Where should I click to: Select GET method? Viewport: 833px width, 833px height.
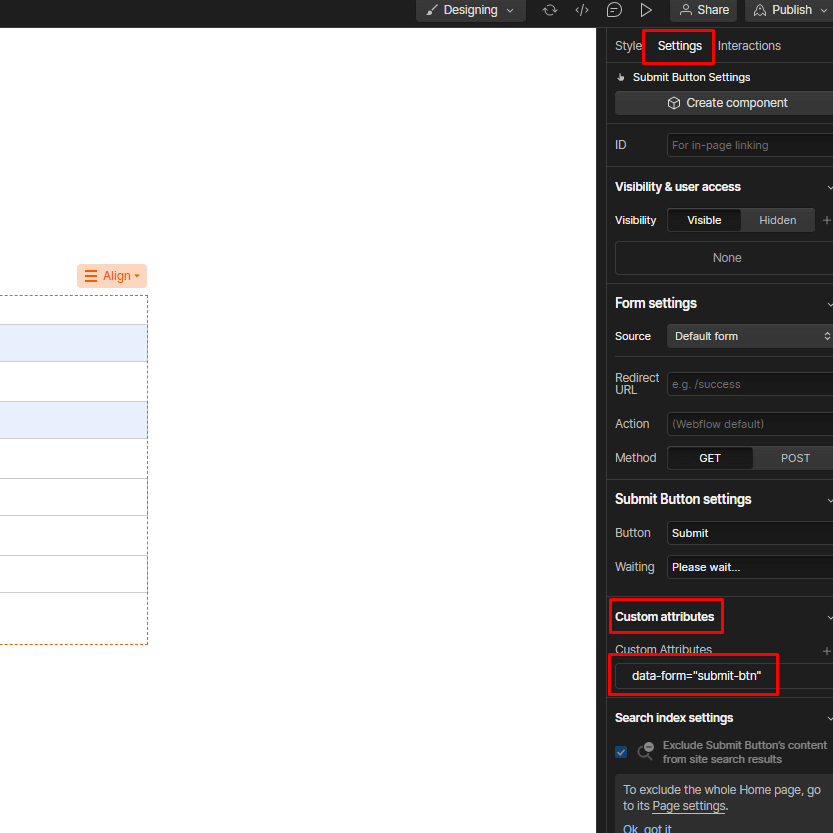click(710, 458)
